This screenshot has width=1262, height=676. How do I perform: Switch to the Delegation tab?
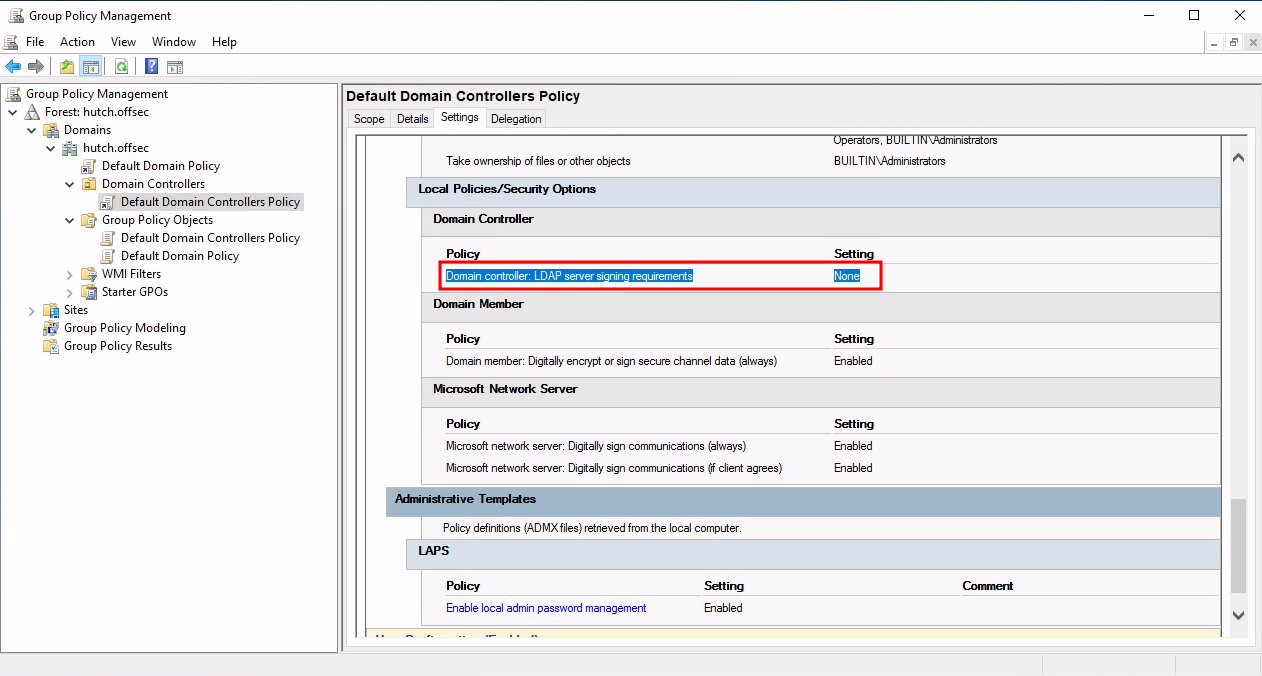coord(516,119)
